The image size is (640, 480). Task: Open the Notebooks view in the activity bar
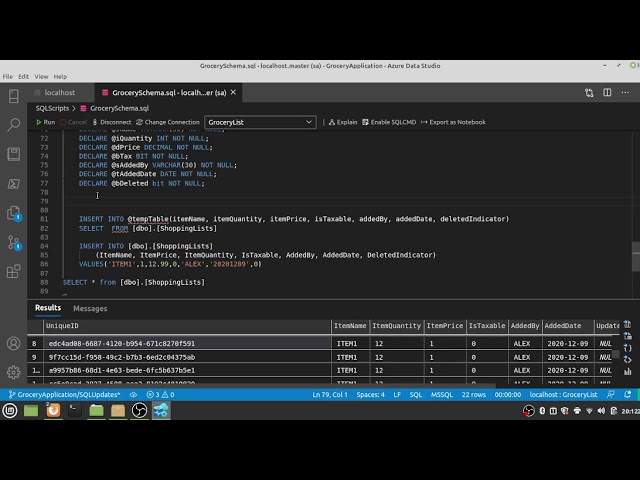[x=13, y=154]
